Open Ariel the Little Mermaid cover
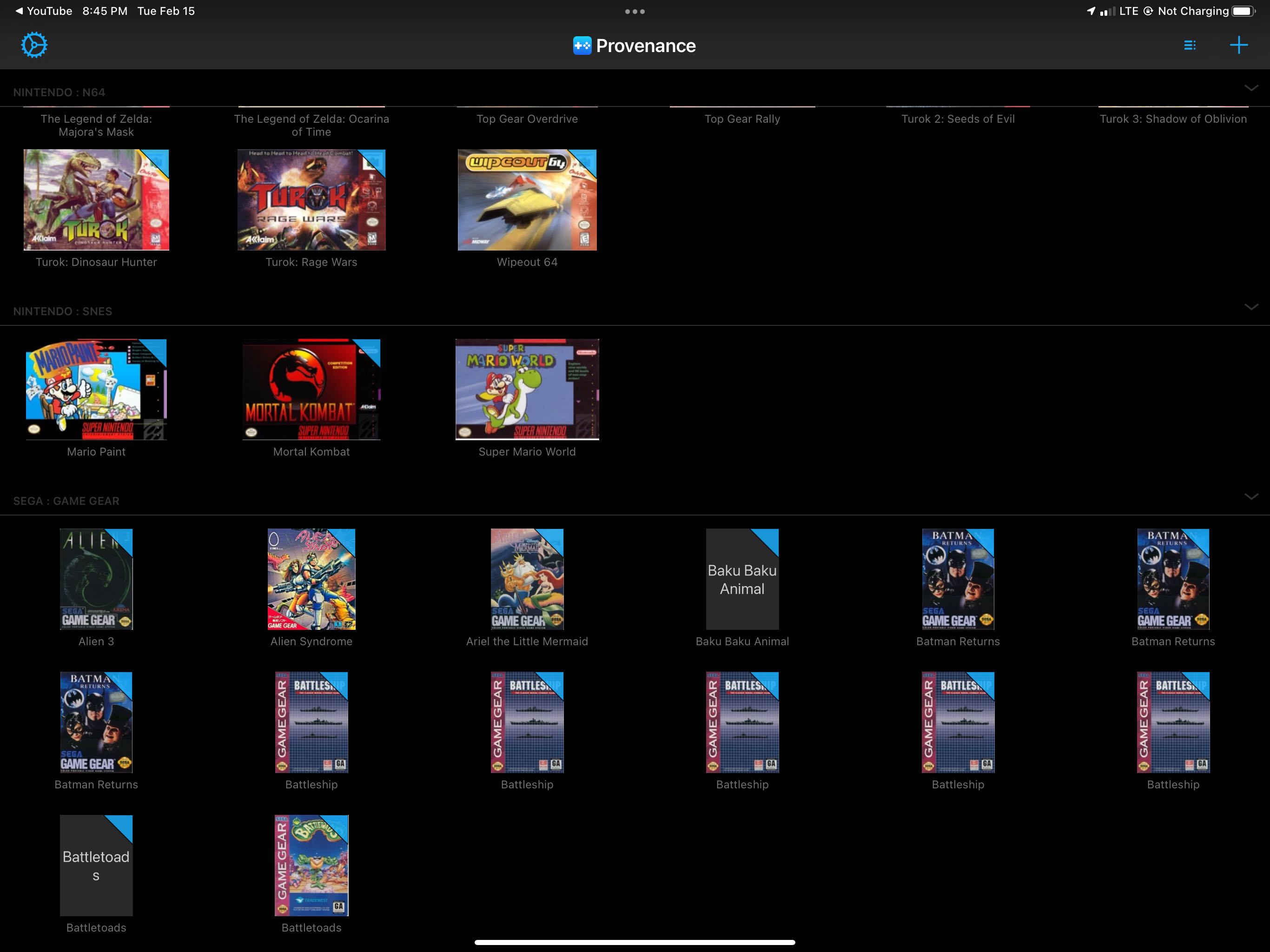 527,579
